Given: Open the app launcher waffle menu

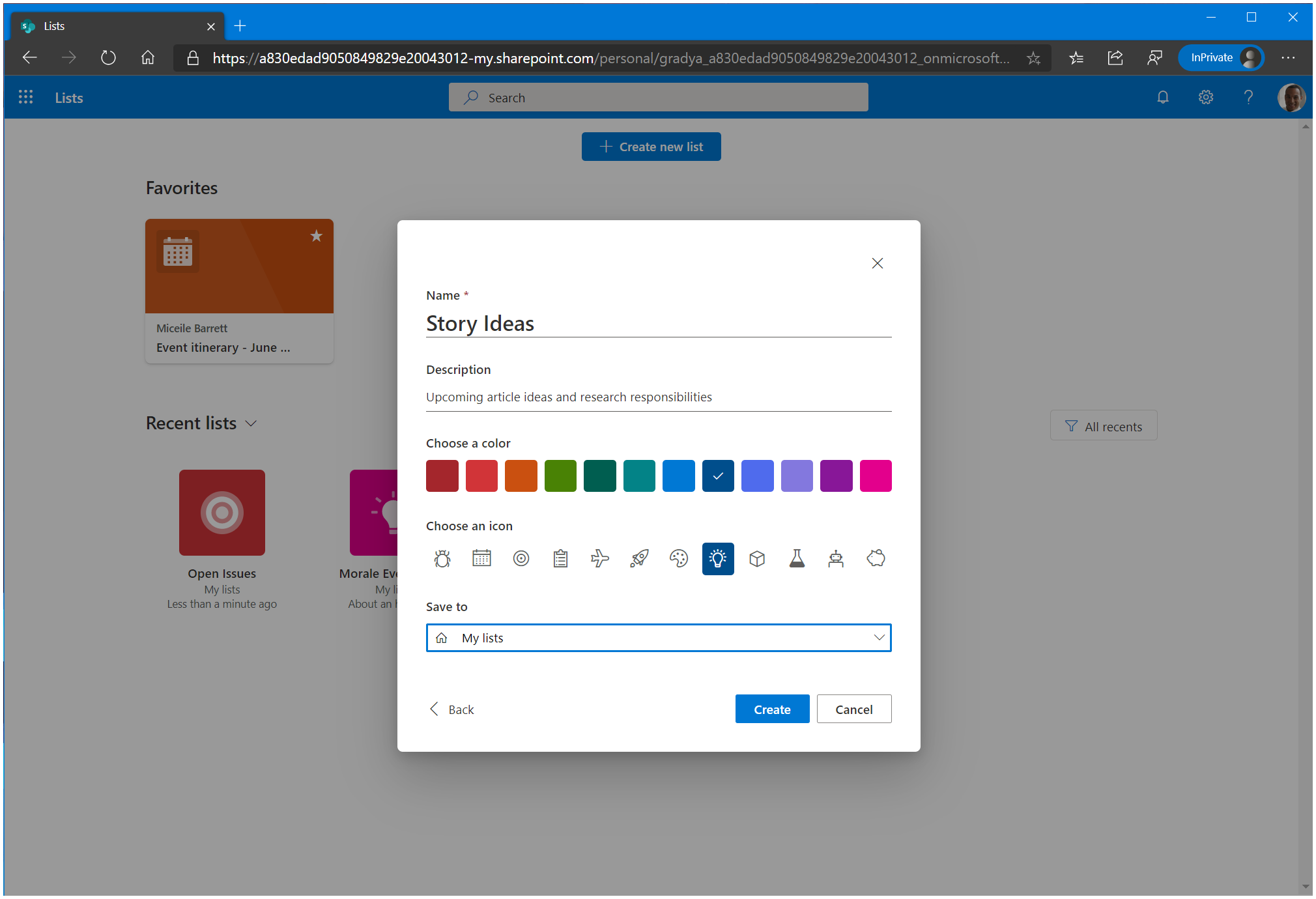Looking at the screenshot, I should (25, 97).
